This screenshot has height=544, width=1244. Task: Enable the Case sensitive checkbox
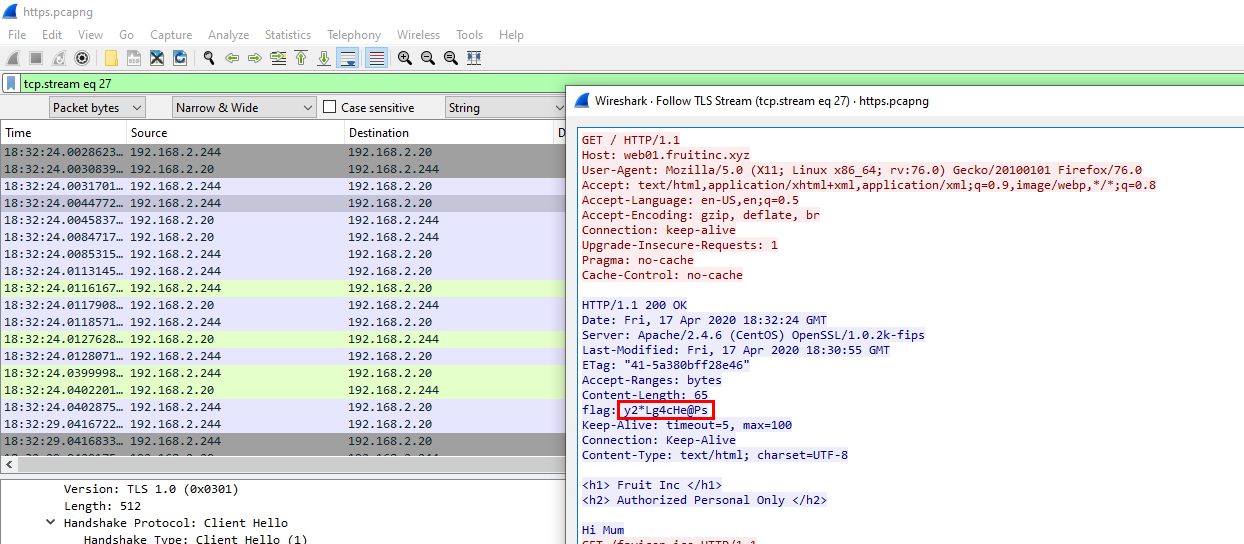pyautogui.click(x=330, y=107)
